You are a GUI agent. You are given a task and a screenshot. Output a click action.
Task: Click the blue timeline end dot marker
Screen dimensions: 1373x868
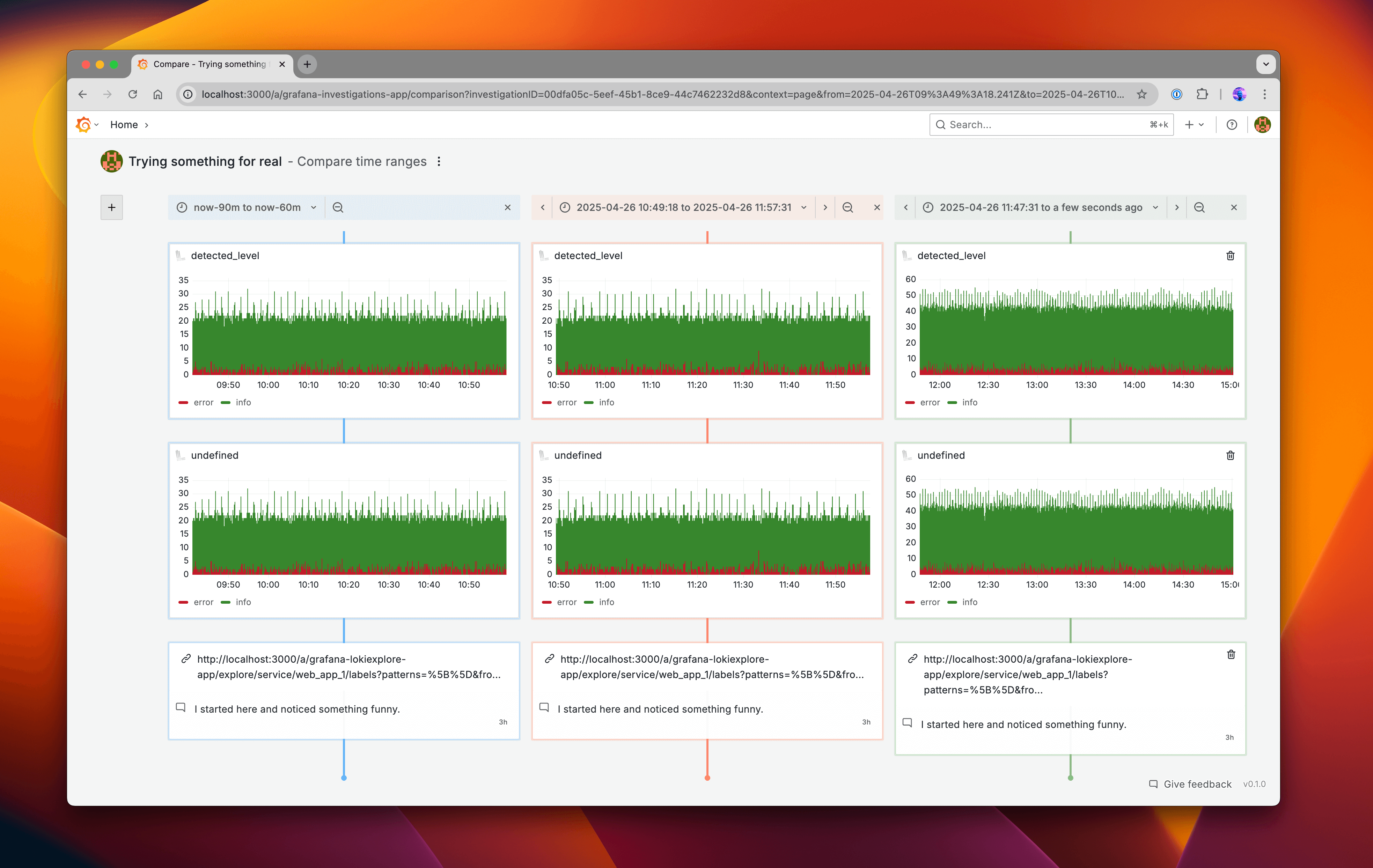click(x=344, y=778)
